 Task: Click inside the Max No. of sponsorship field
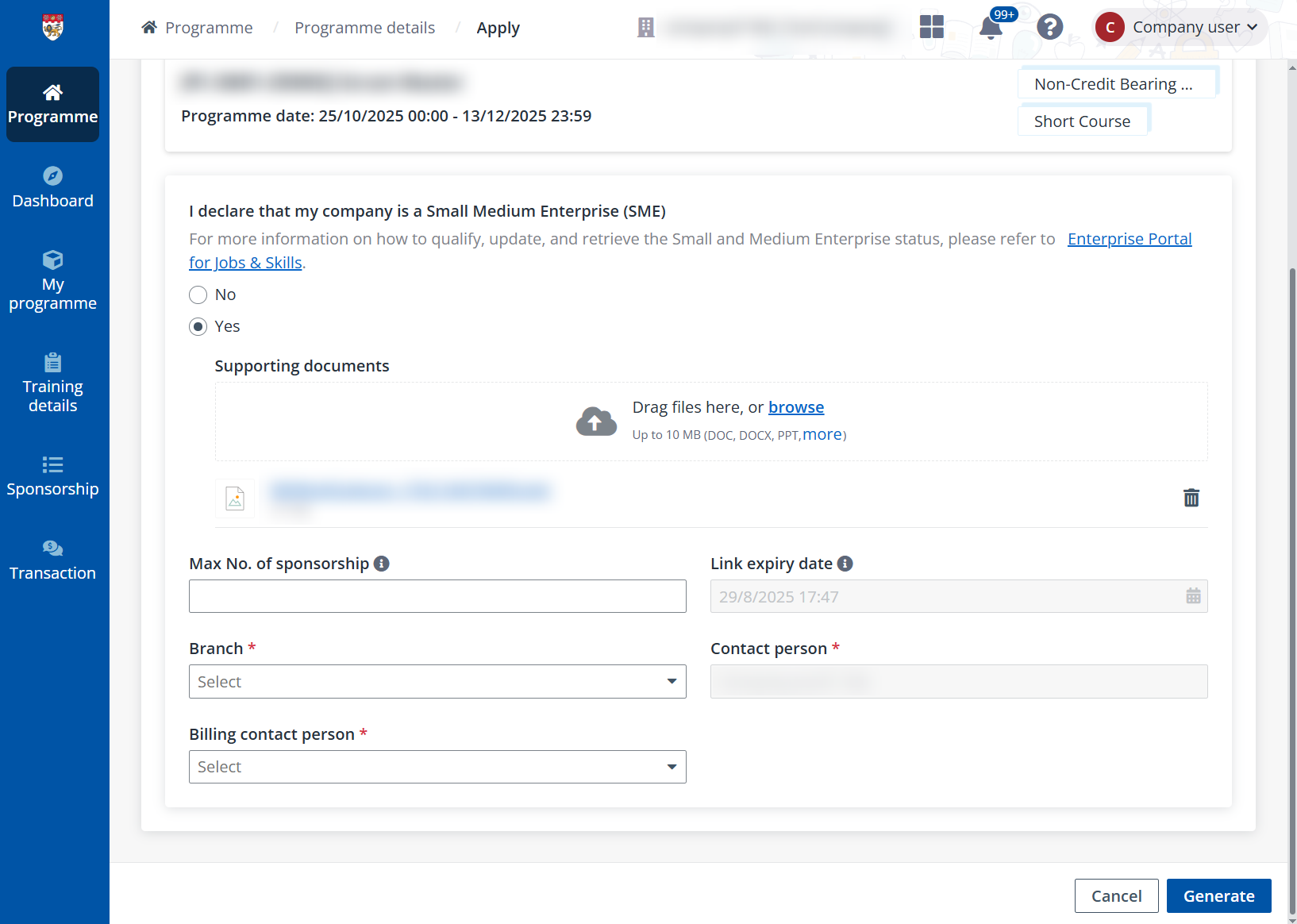437,596
